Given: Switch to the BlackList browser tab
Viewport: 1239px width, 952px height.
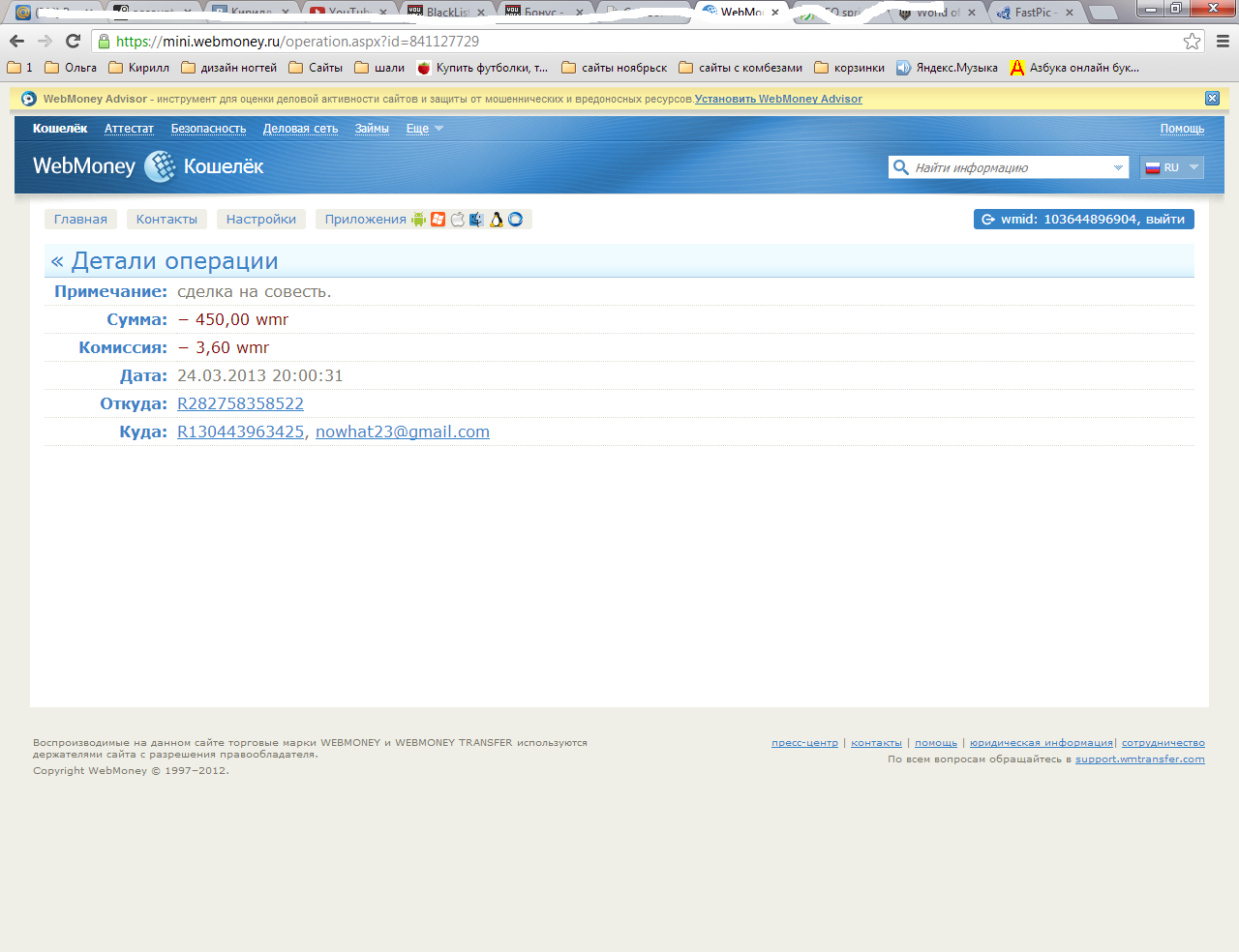Looking at the screenshot, I should (x=446, y=13).
